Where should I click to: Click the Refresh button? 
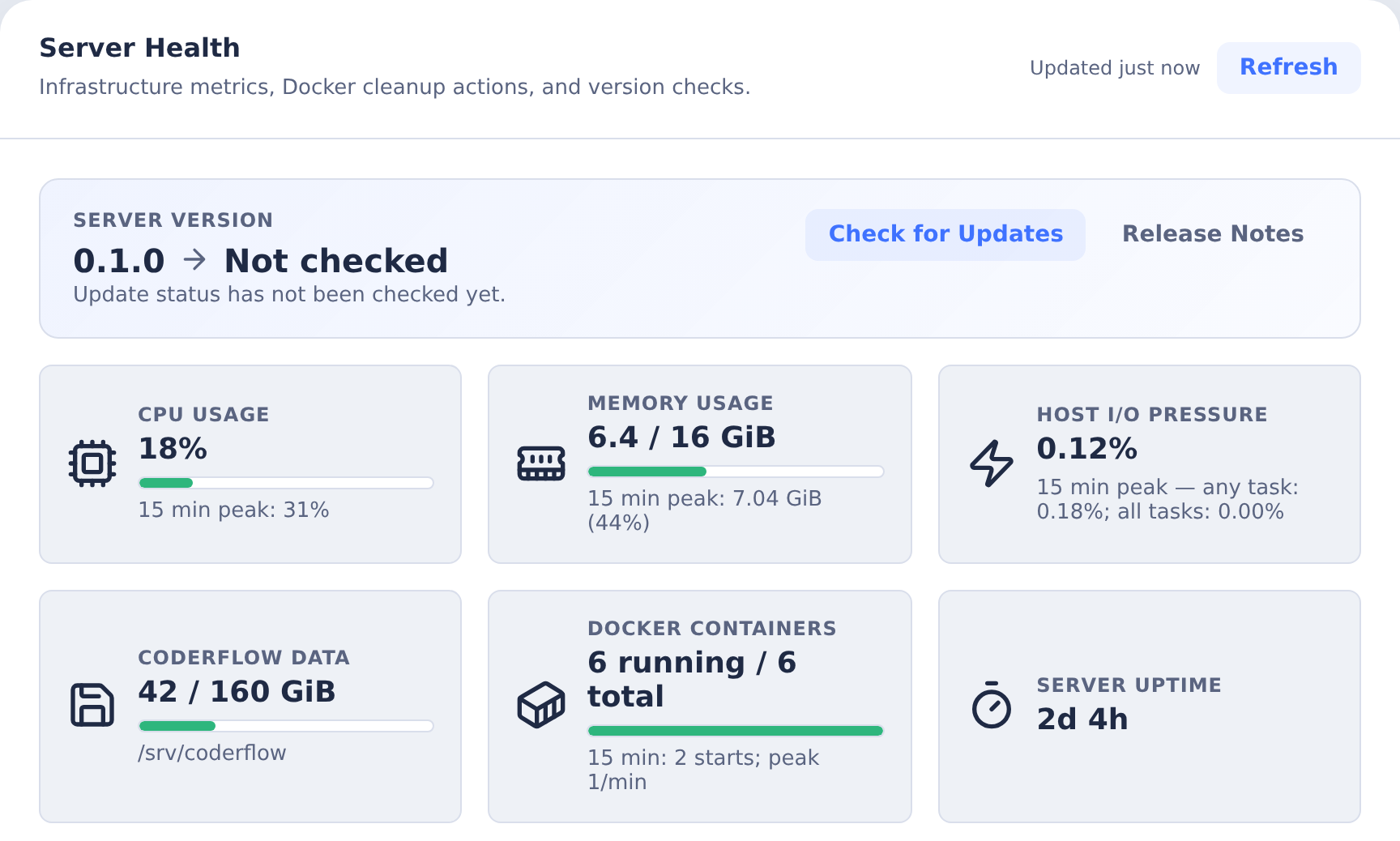coord(1288,67)
